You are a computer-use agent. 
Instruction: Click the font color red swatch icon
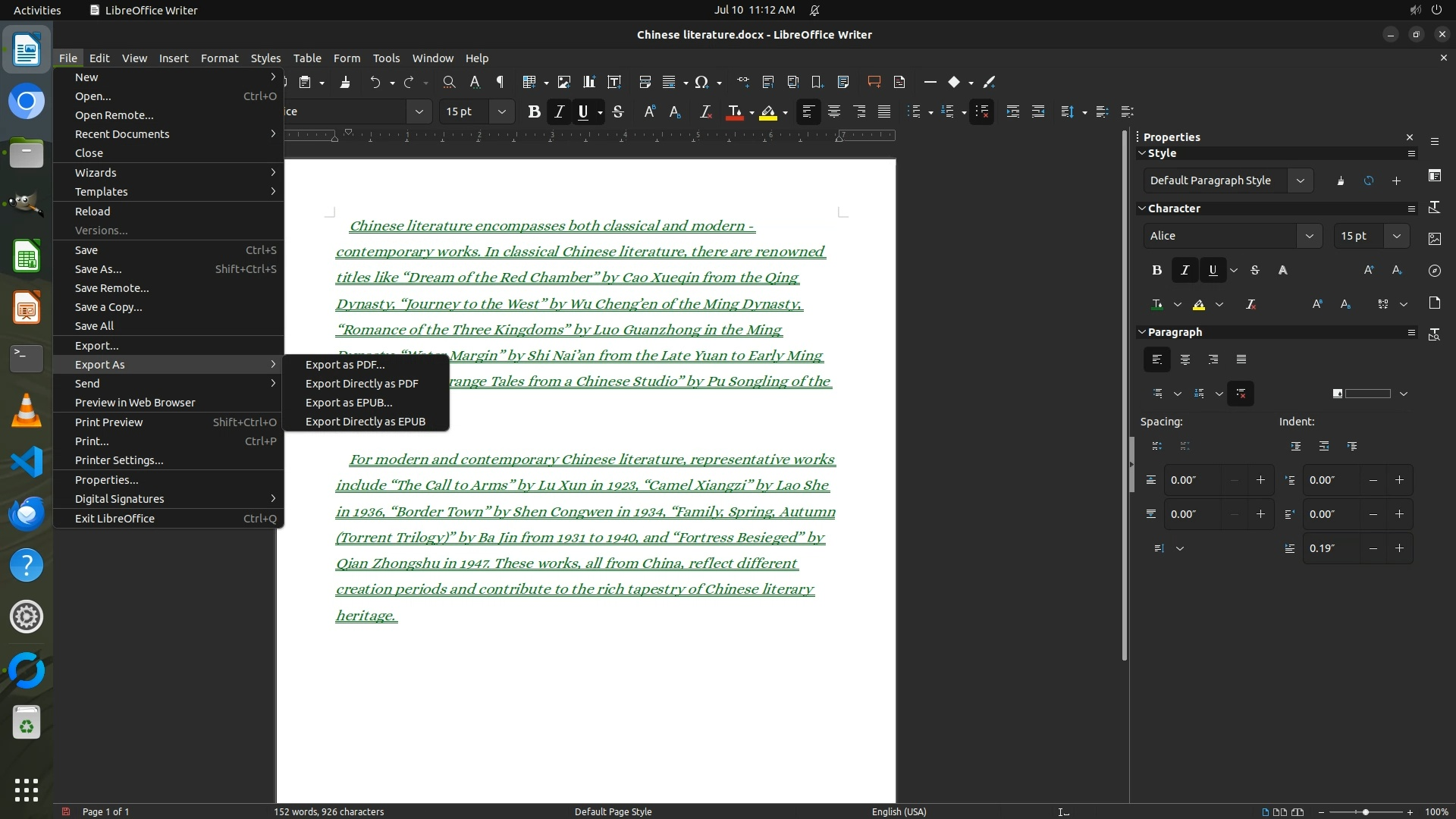click(734, 112)
